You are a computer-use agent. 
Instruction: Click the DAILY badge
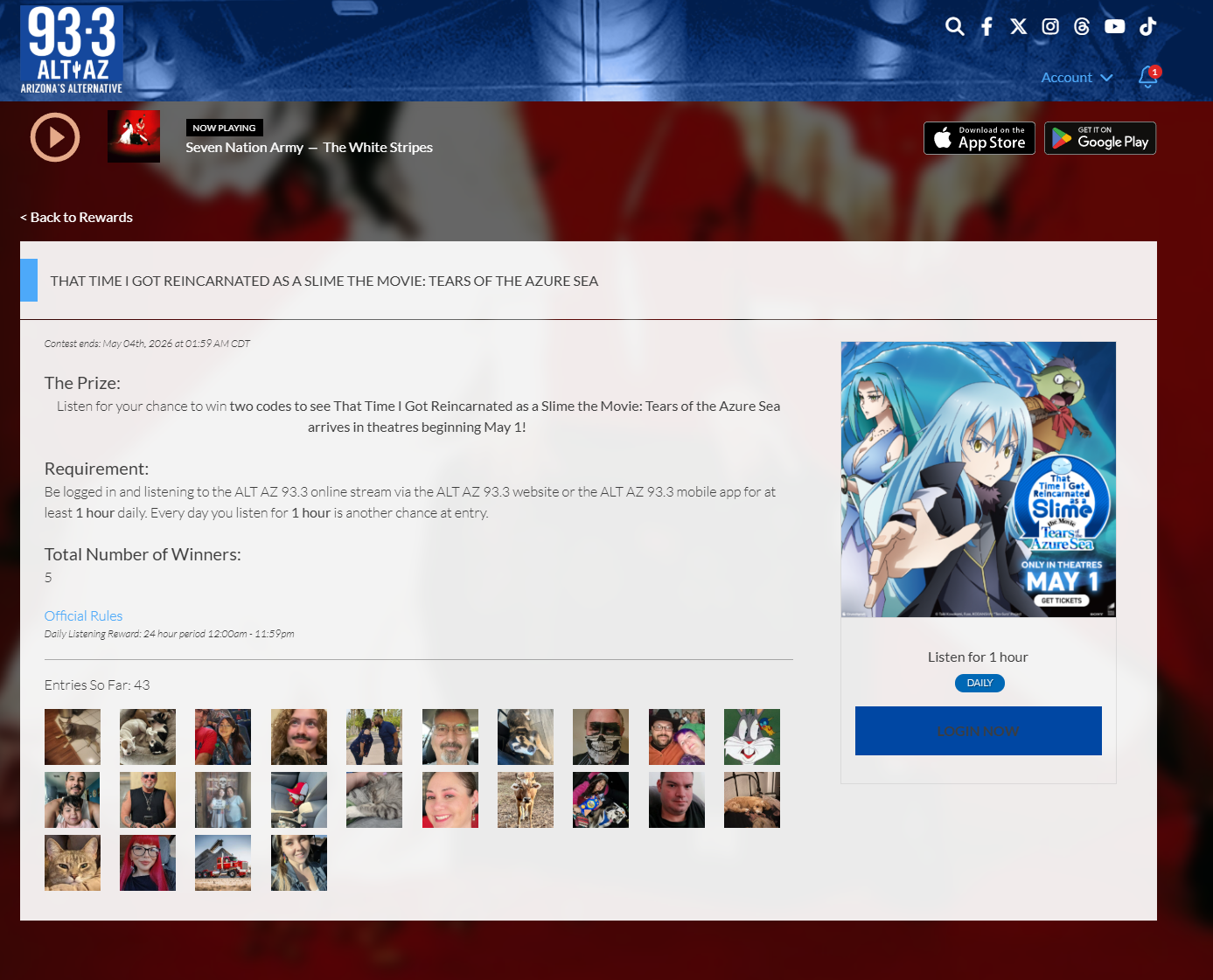pos(979,683)
